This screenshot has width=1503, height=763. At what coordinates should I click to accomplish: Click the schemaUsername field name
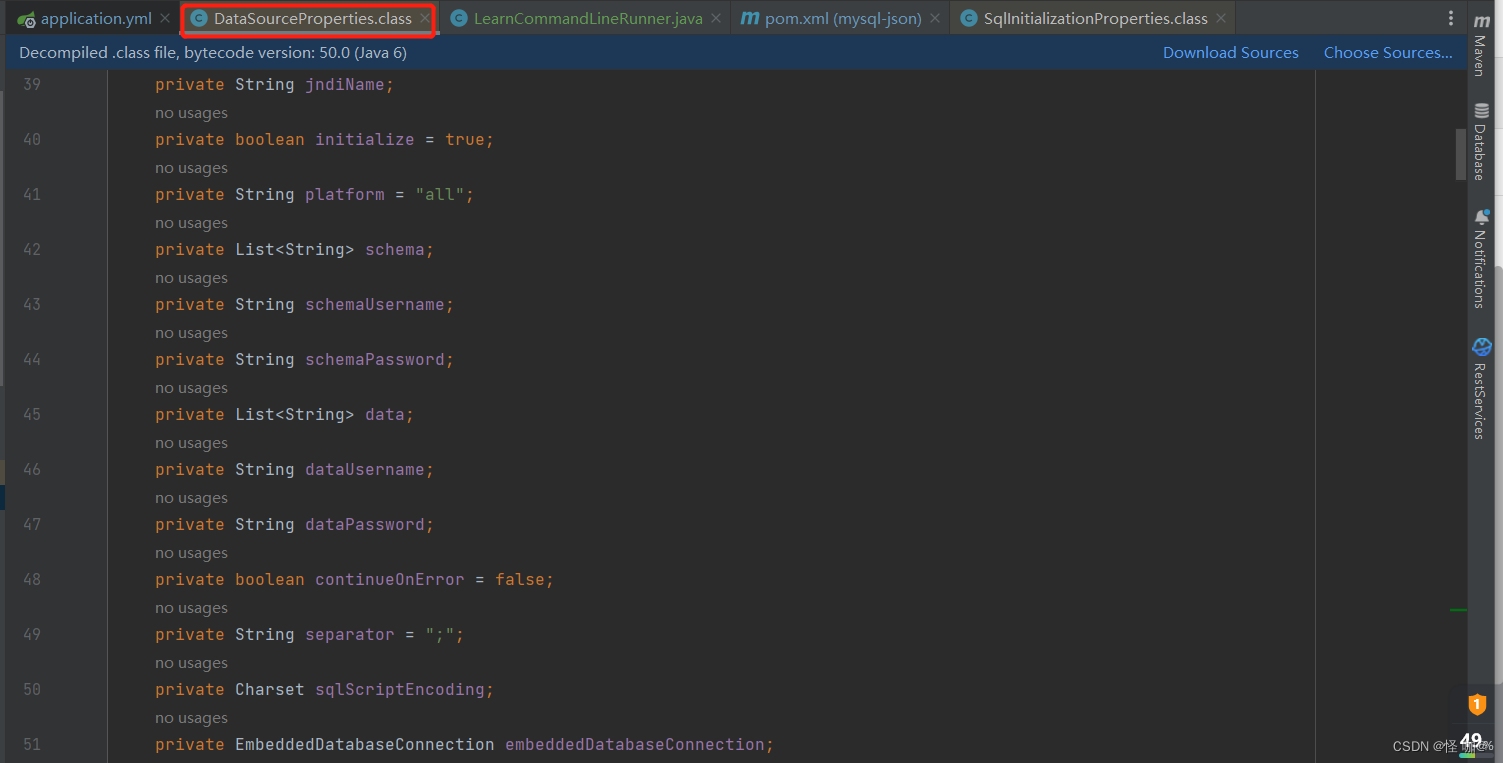coord(375,305)
